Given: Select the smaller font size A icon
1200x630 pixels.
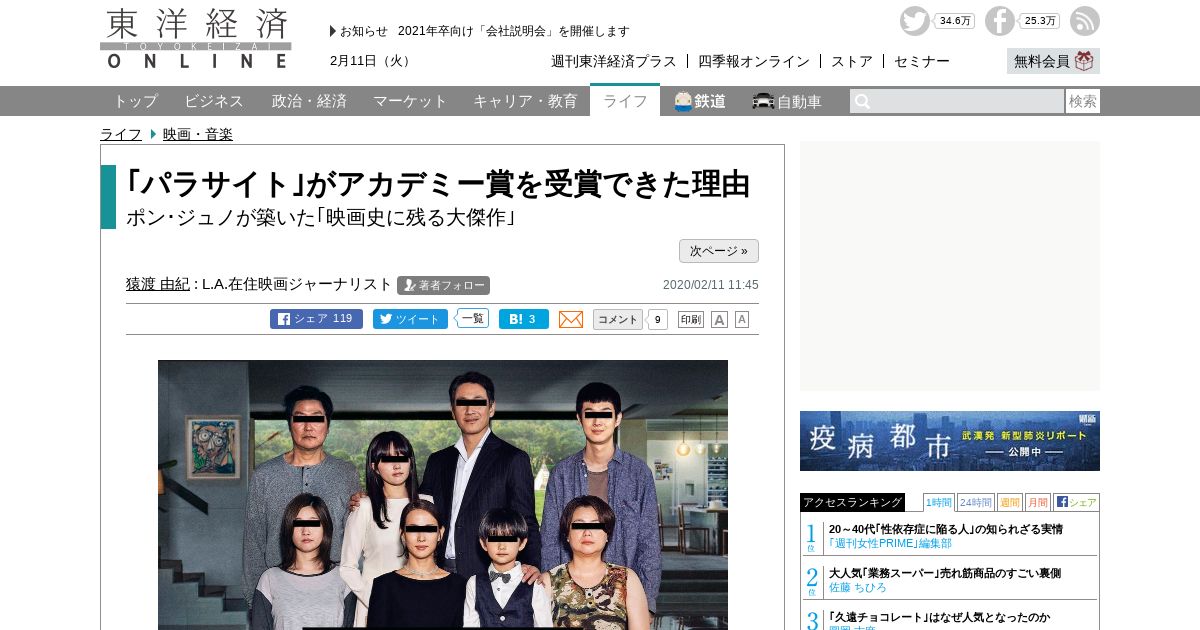Looking at the screenshot, I should (x=742, y=319).
